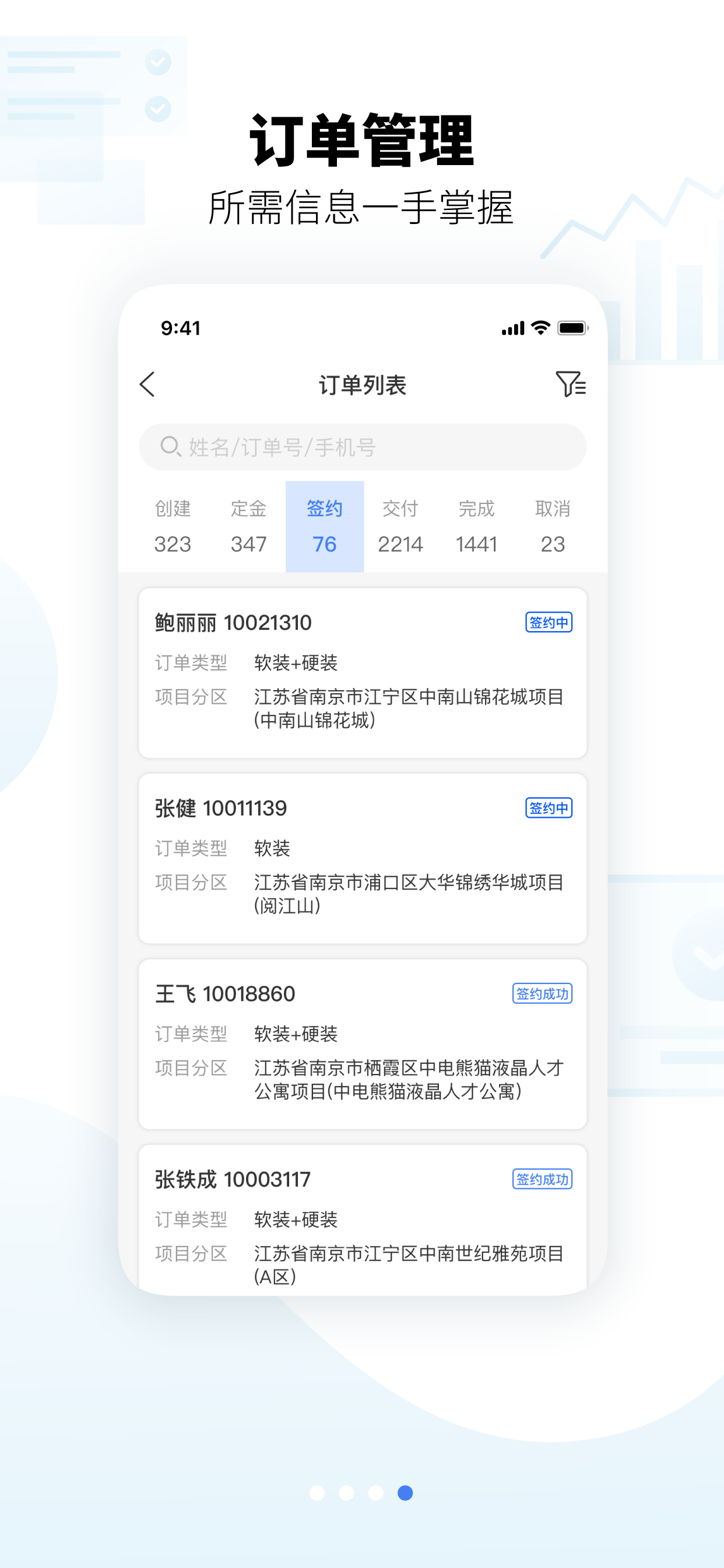Switch to the 取消 tab
This screenshot has width=724, height=1568.
[x=553, y=527]
